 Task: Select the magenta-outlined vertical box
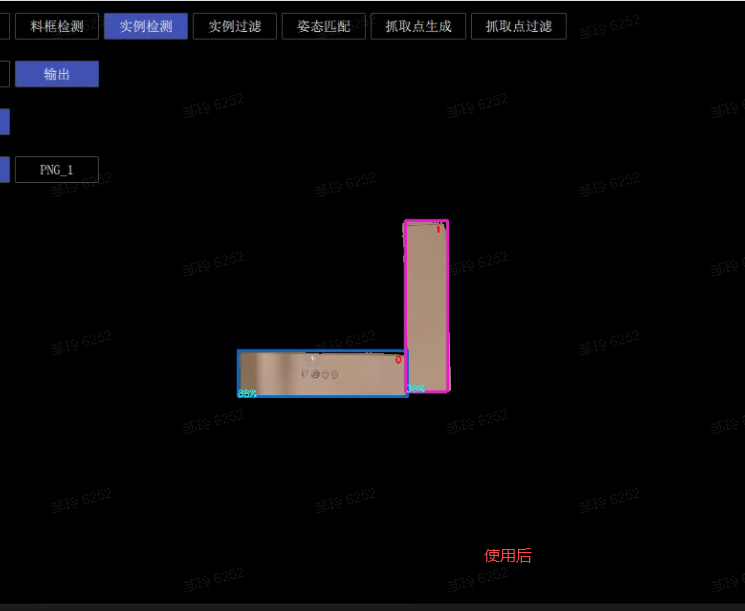pos(427,300)
